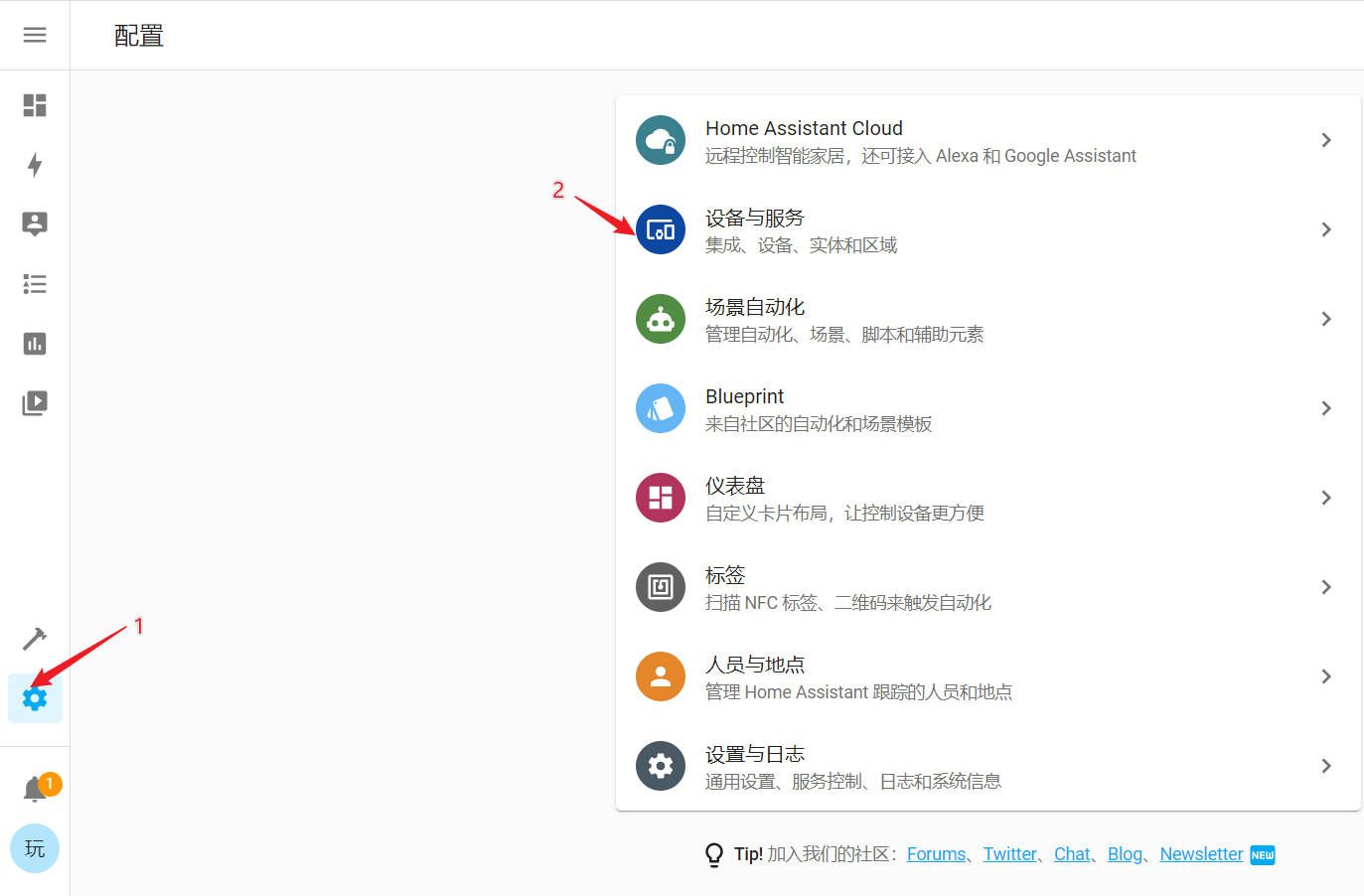Click the 人员与地点 title text

pos(755,665)
